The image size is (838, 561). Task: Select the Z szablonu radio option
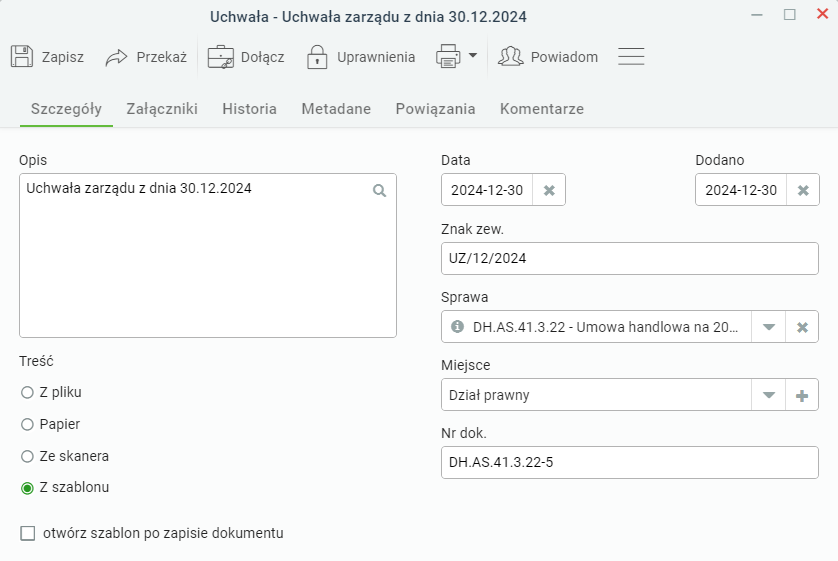[x=27, y=488]
